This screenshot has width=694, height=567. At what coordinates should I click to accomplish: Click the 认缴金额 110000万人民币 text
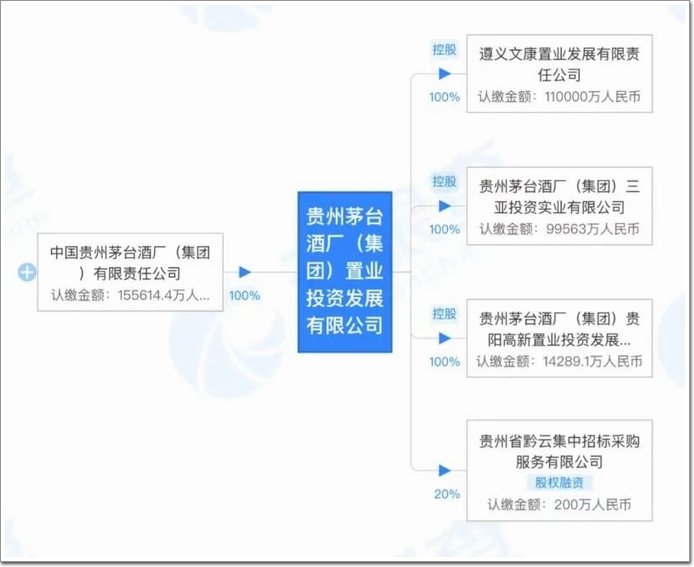tap(558, 99)
